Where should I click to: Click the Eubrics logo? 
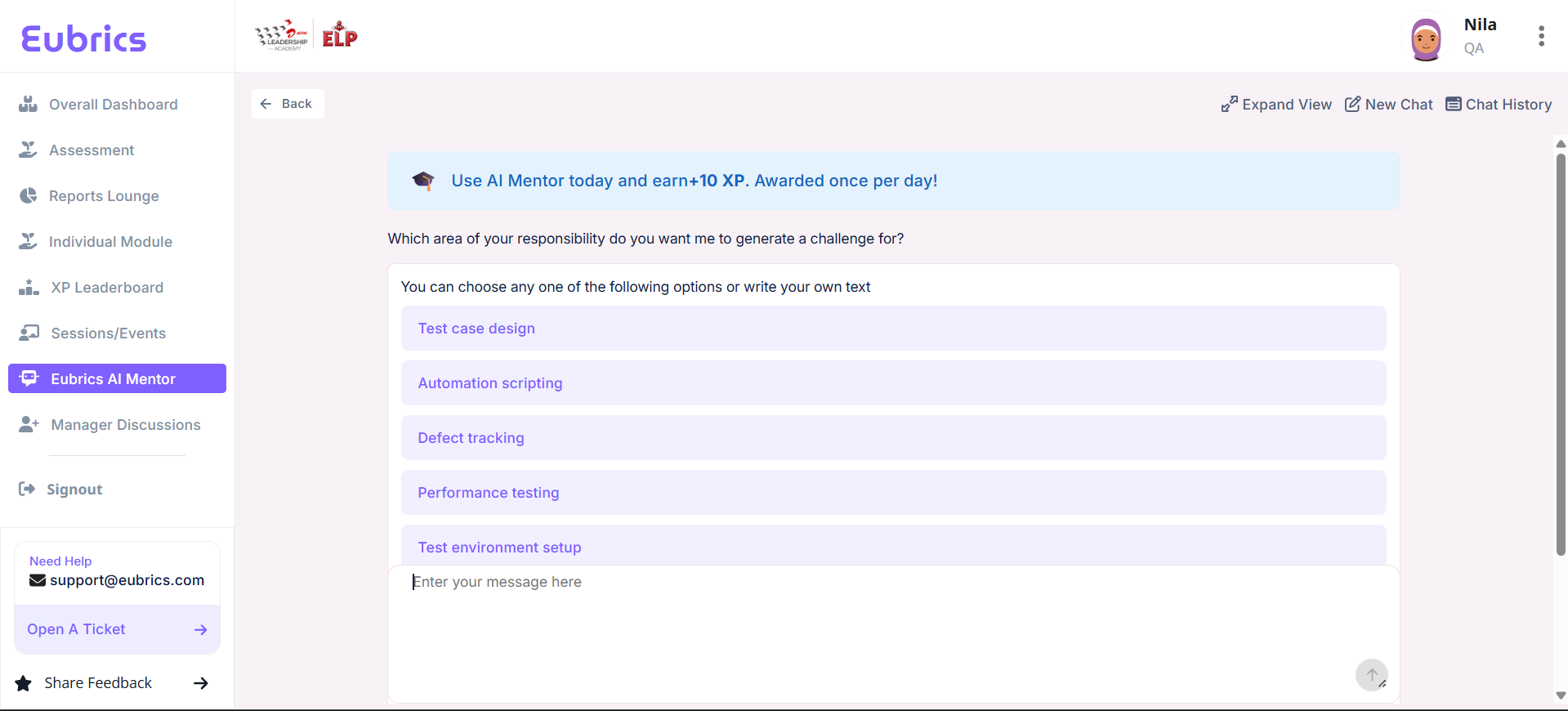(x=83, y=38)
